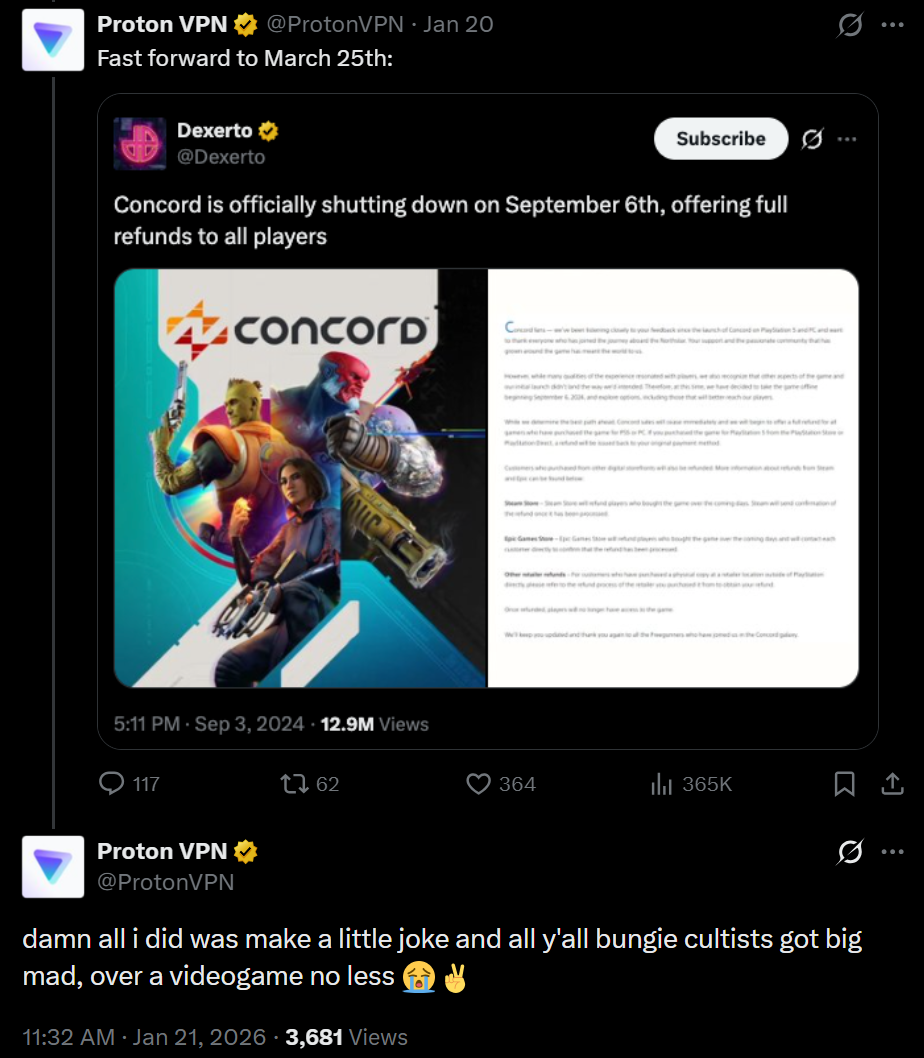Bookmark the Proton VPN tweet

pyautogui.click(x=845, y=784)
